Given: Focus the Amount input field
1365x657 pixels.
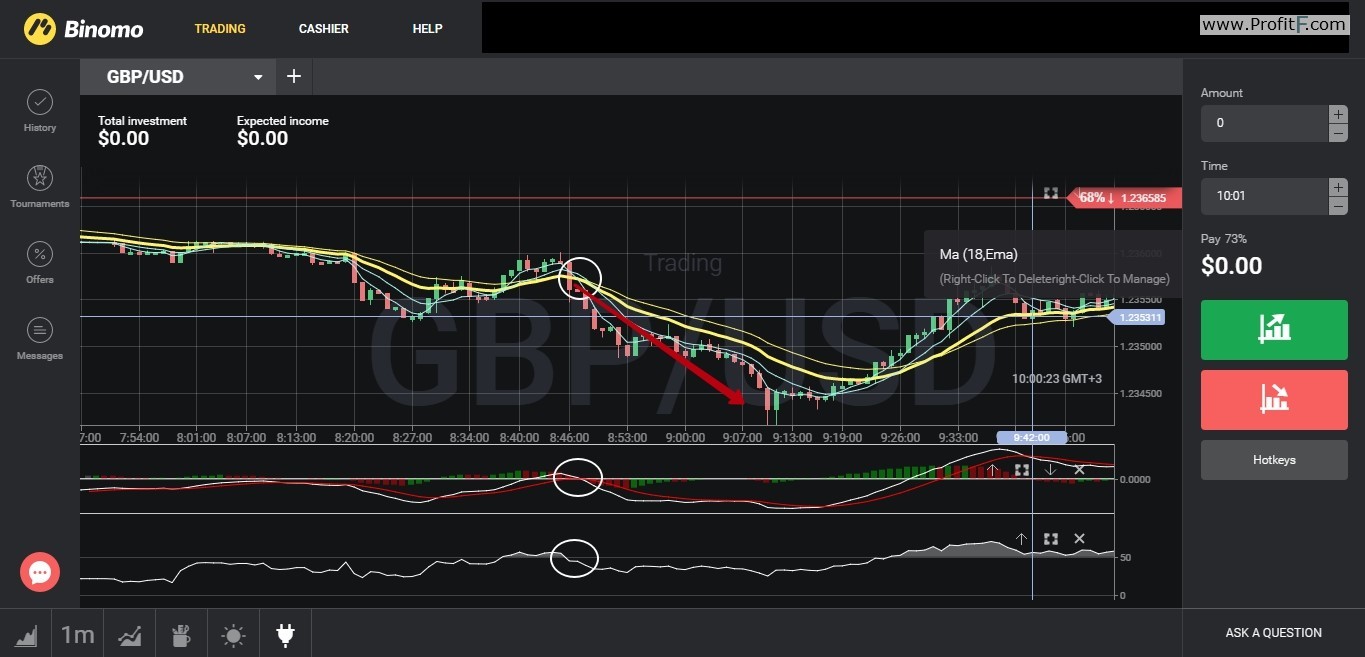Looking at the screenshot, I should [x=1264, y=123].
